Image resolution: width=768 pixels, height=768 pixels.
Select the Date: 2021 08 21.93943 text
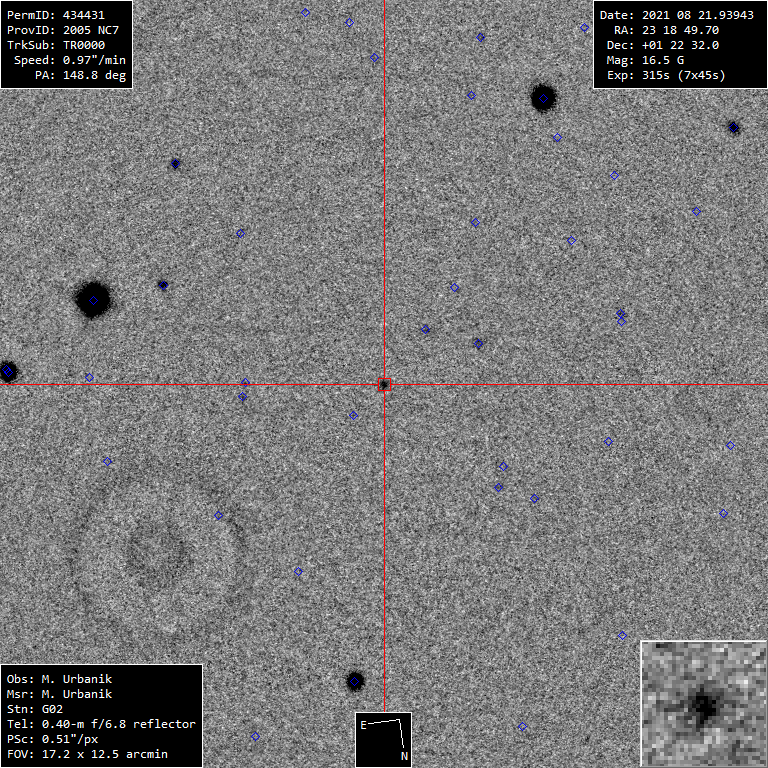pyautogui.click(x=676, y=15)
